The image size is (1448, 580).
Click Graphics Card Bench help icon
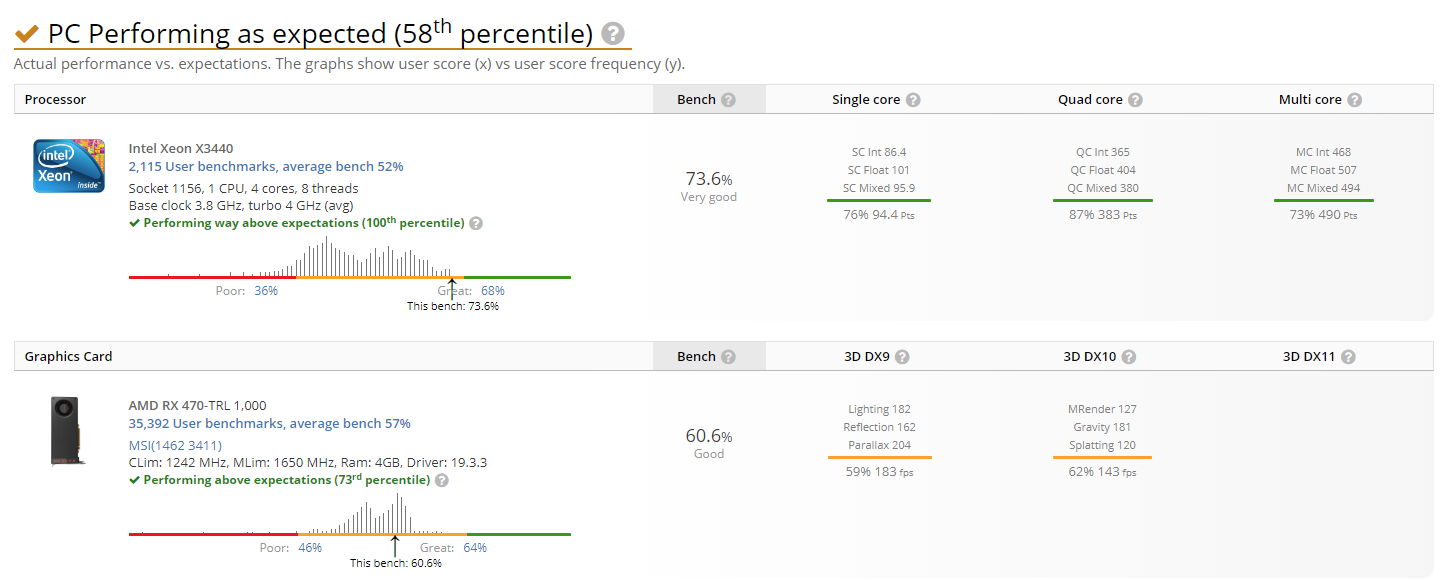[728, 357]
